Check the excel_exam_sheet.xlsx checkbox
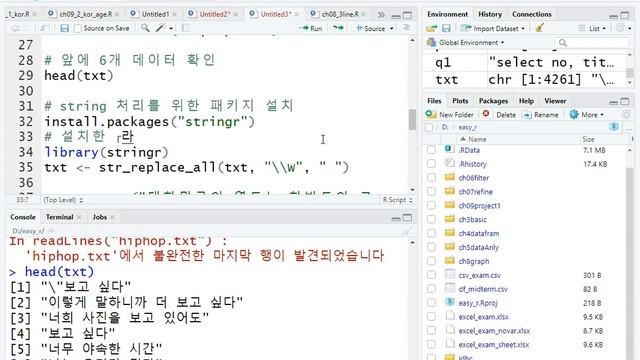The width and height of the screenshot is (640, 360). (x=431, y=344)
